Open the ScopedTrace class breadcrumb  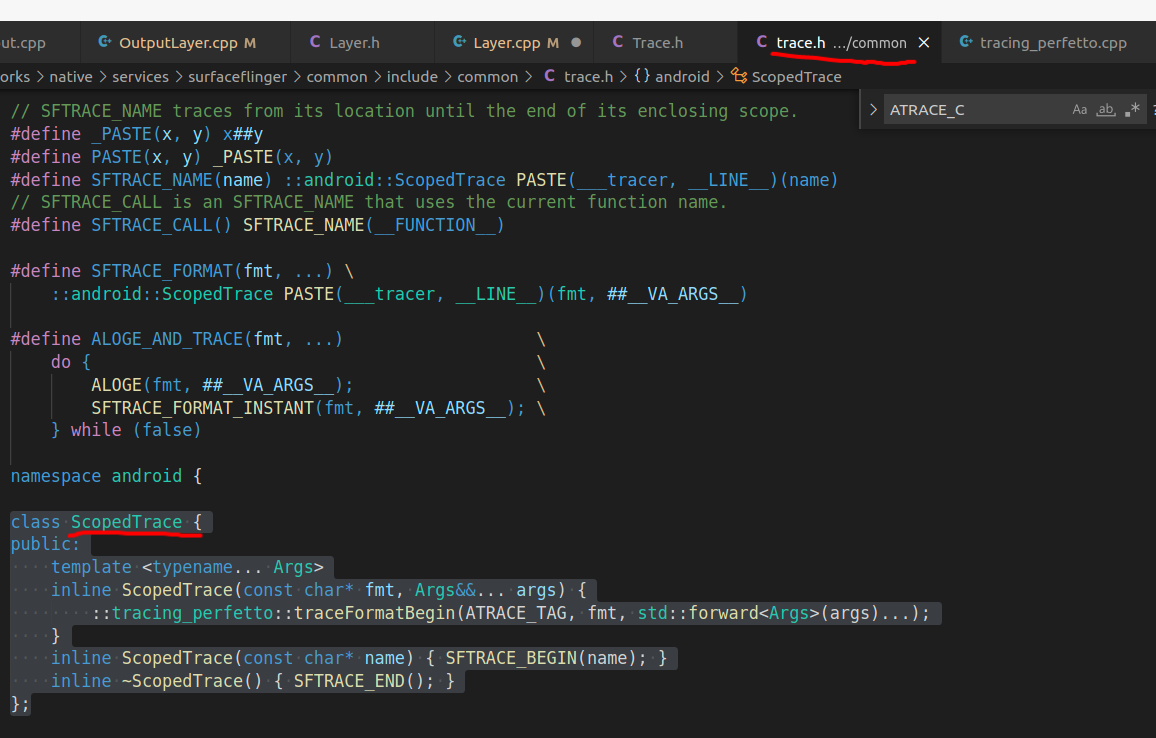click(x=796, y=77)
